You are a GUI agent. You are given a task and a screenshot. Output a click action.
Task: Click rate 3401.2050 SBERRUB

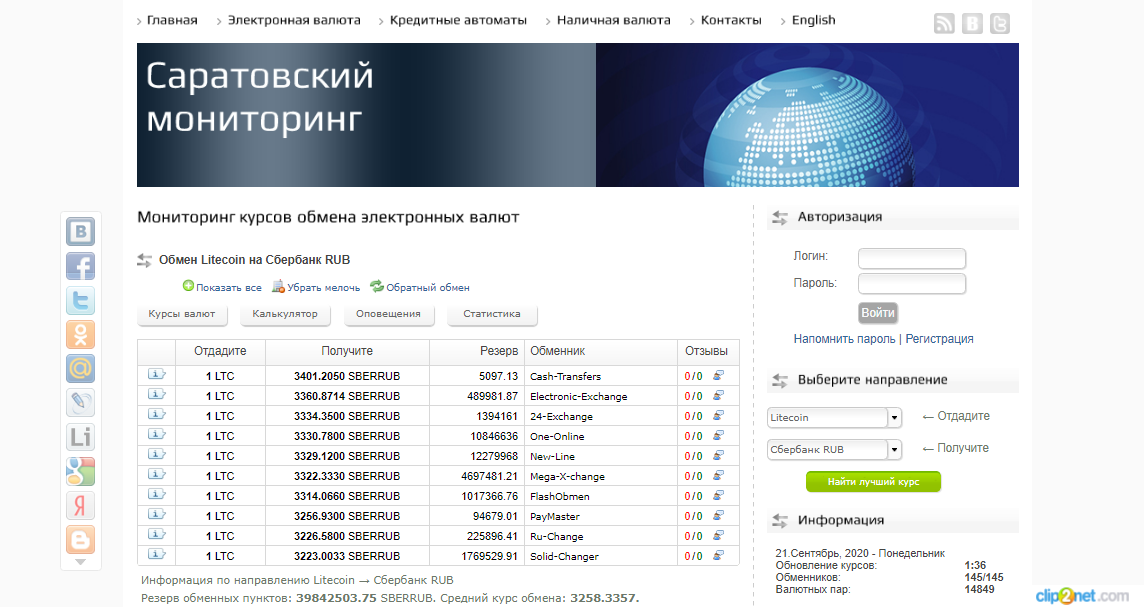coord(347,376)
